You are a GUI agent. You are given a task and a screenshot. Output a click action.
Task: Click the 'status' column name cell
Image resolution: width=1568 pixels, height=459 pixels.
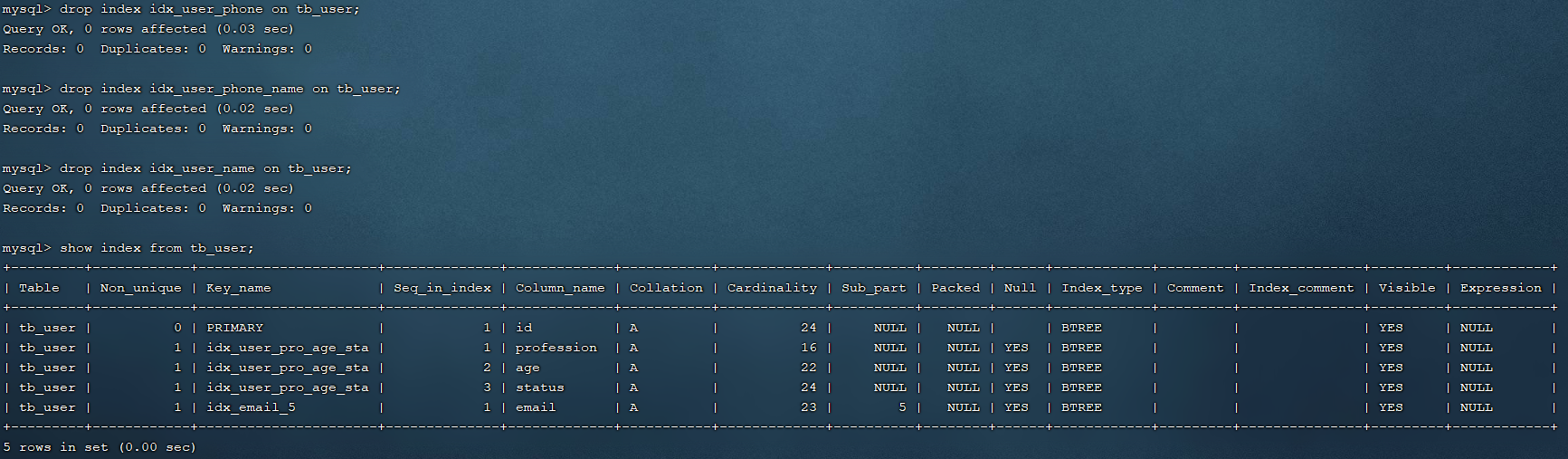[540, 387]
